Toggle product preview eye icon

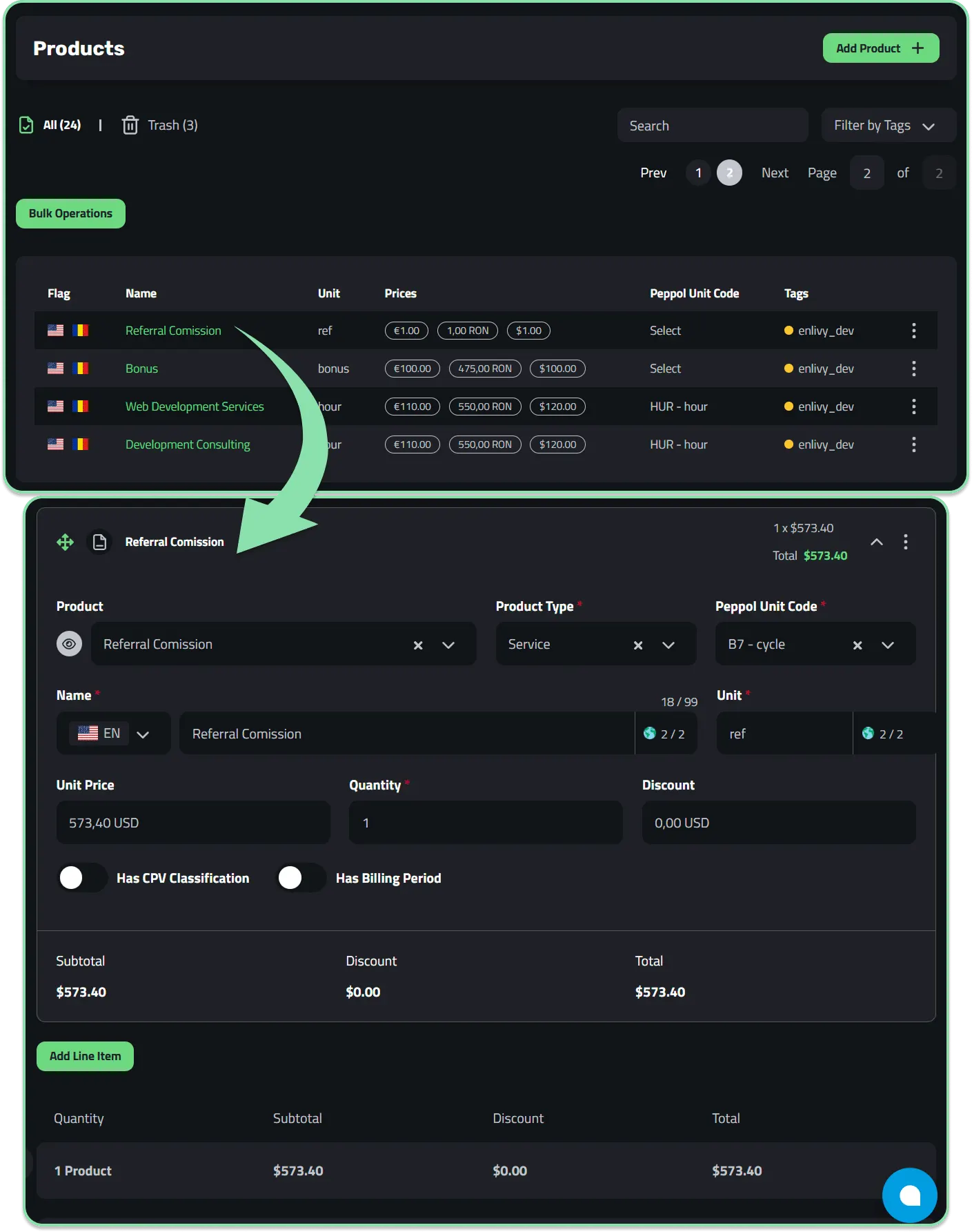(x=69, y=644)
